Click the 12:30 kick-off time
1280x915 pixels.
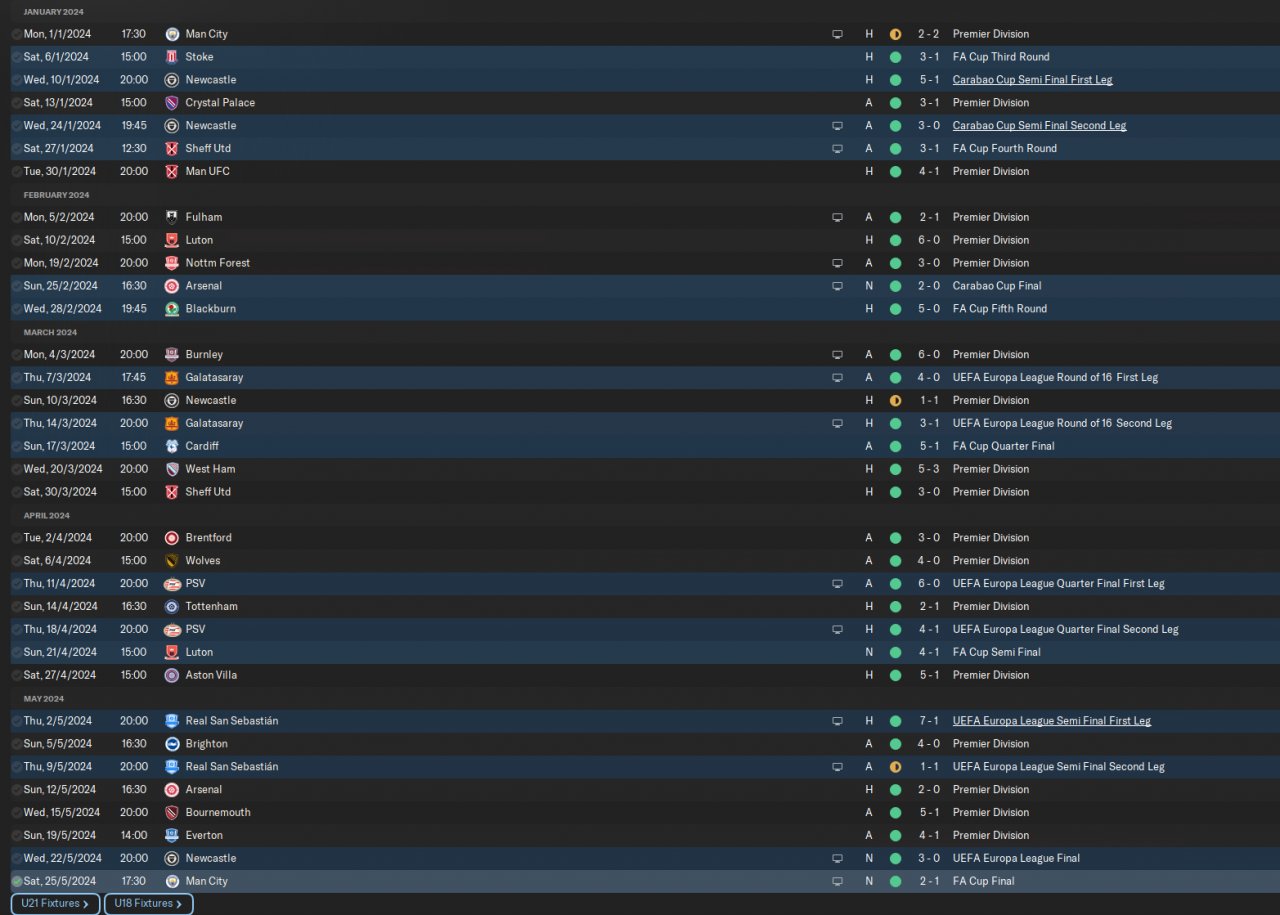click(x=134, y=149)
